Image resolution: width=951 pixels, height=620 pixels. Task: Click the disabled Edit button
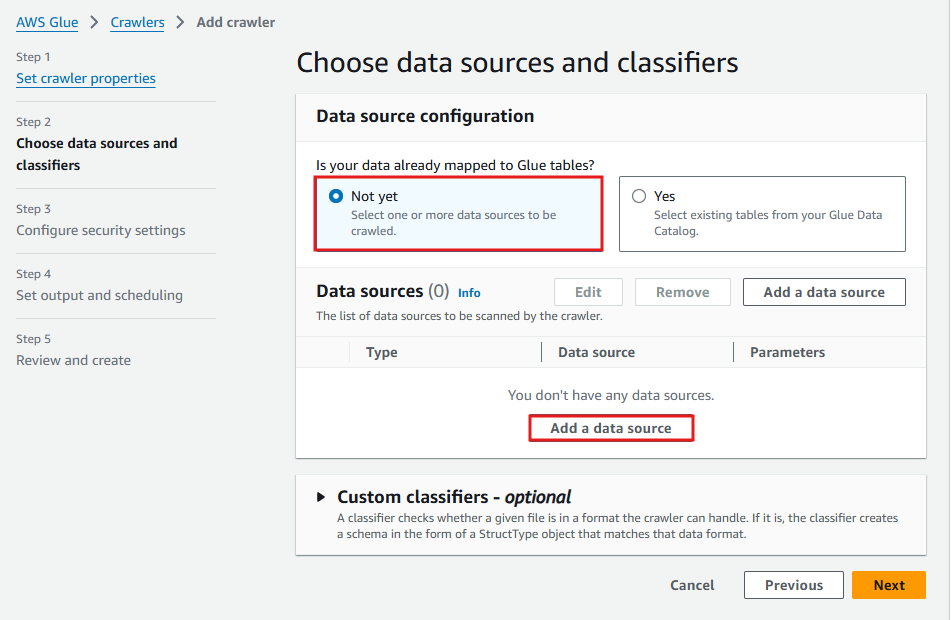[588, 292]
